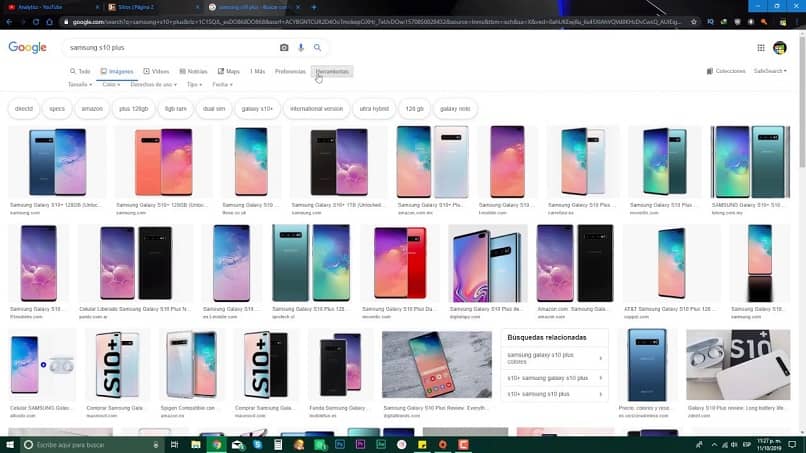Expand related search s10+ samsung galaxy s10 plus

coord(555,378)
